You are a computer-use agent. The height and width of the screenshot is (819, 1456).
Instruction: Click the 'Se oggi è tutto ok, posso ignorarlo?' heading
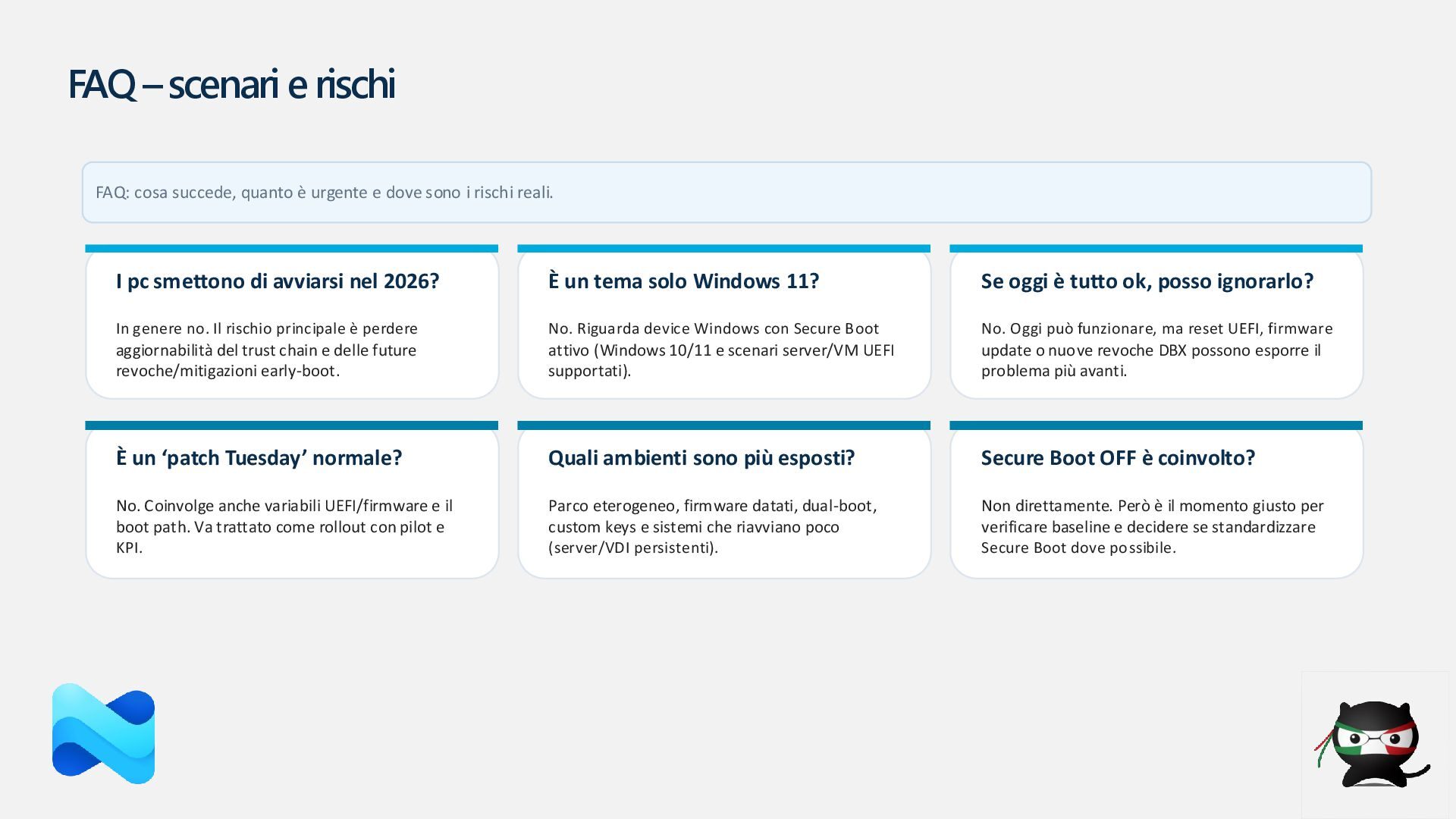pyautogui.click(x=1147, y=281)
